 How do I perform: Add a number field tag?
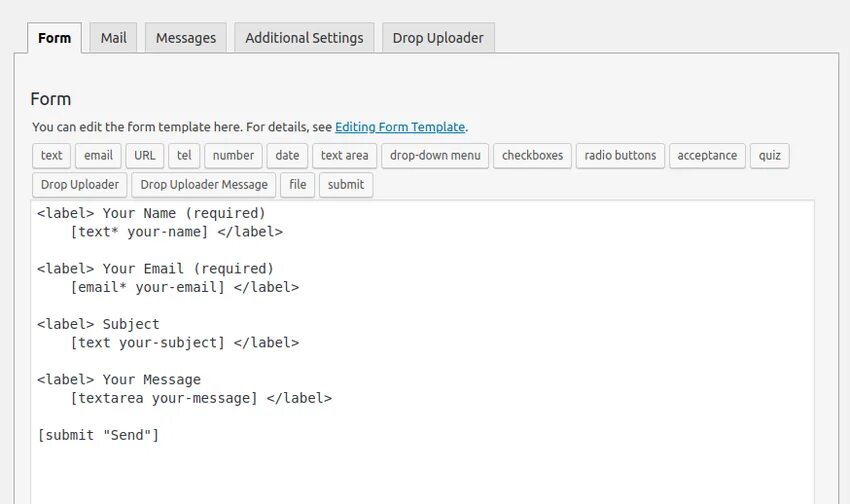[233, 155]
